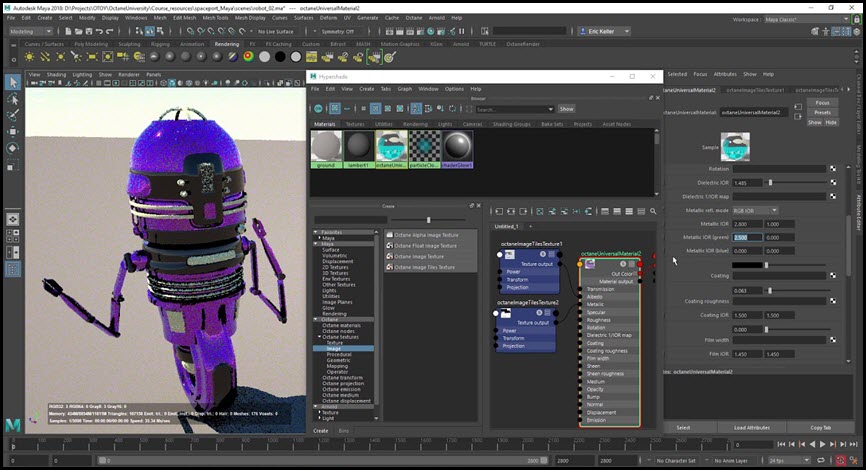This screenshot has width=866, height=470.
Task: Open the Modeling menu set dropdown
Action: tap(31, 31)
